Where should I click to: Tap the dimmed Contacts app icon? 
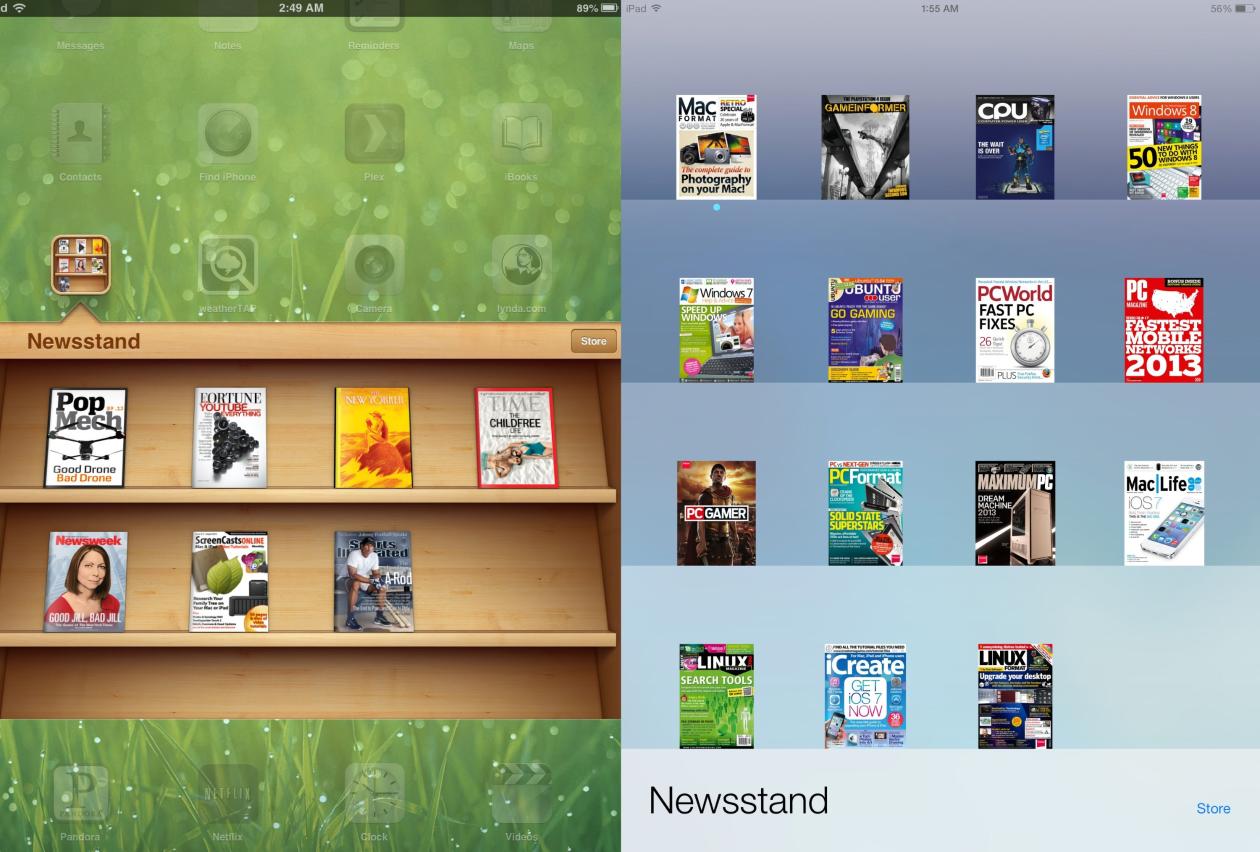tap(80, 133)
